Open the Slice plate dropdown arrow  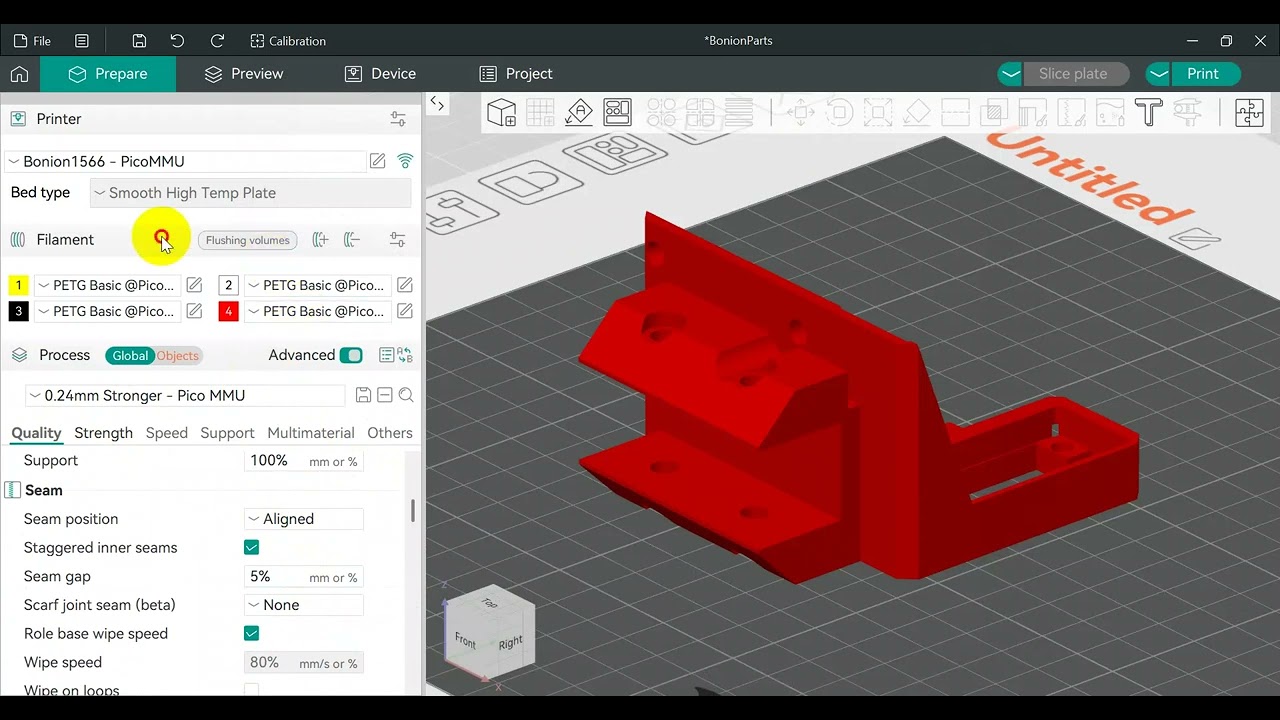click(x=1011, y=74)
